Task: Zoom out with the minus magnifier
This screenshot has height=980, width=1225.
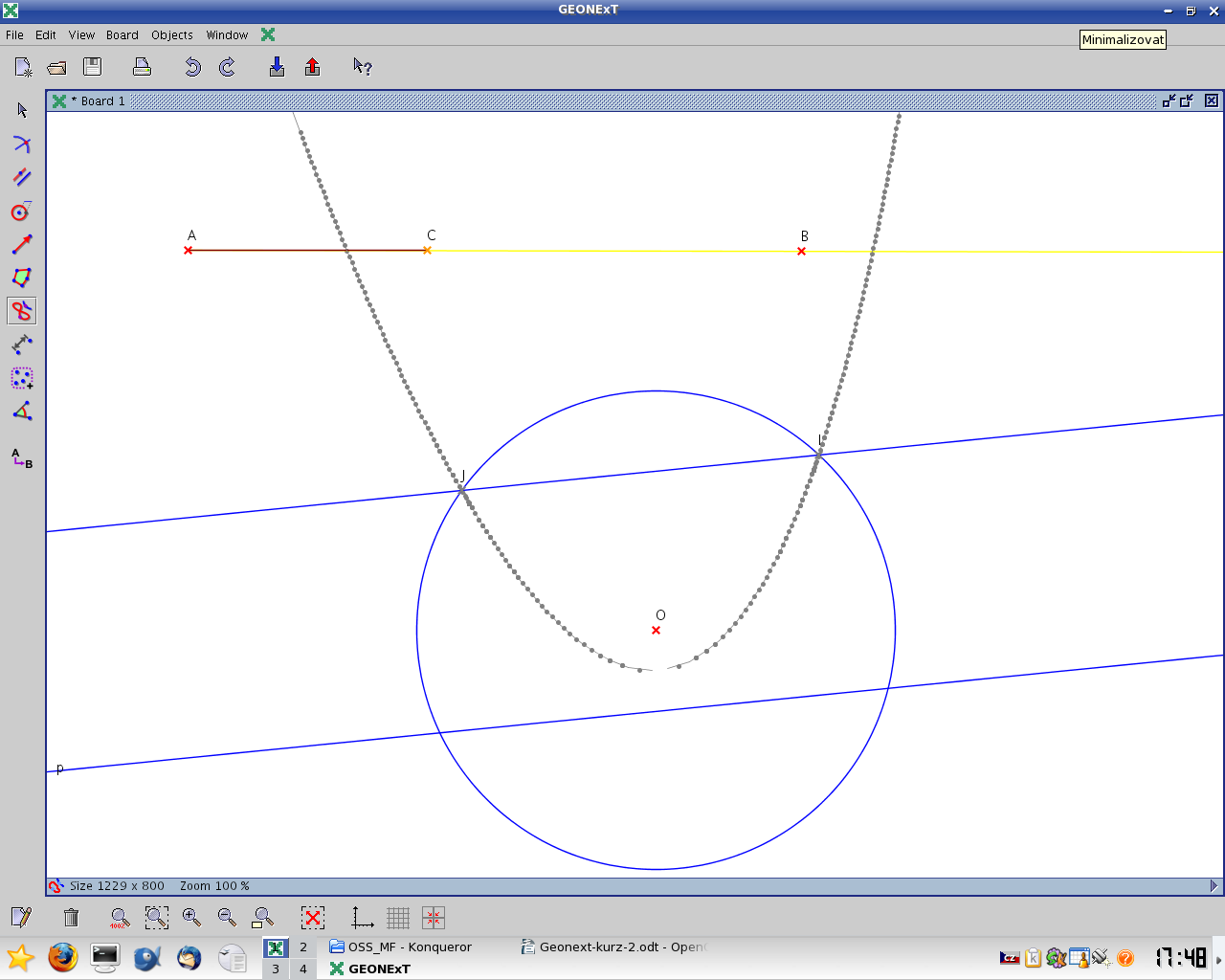Action: pos(227,918)
